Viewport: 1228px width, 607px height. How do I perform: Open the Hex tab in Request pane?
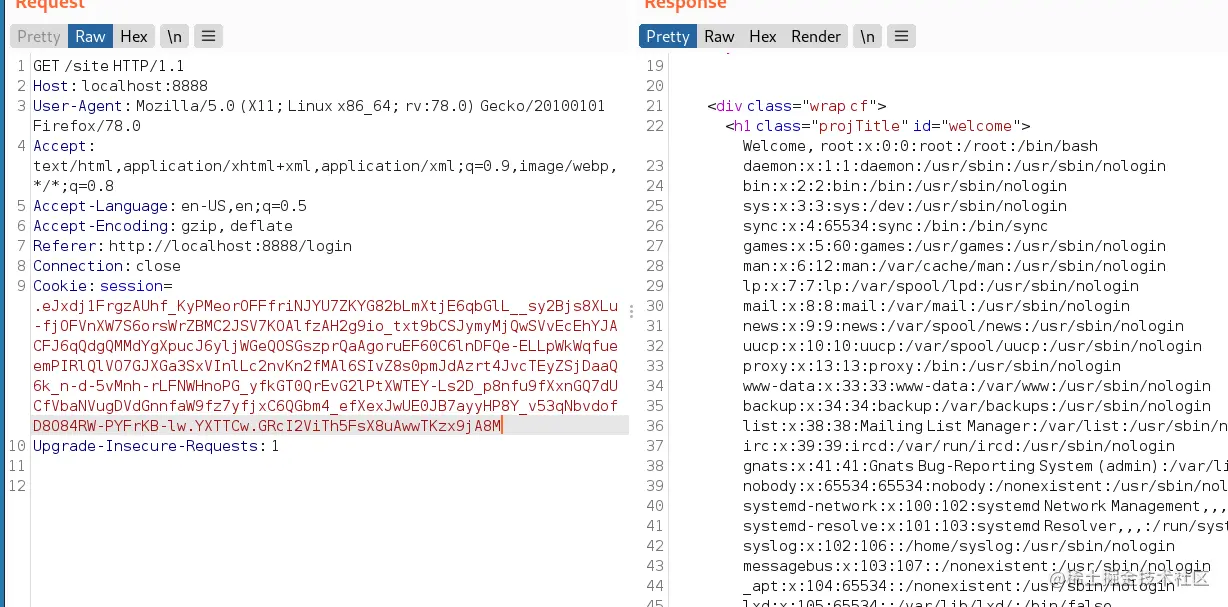134,37
